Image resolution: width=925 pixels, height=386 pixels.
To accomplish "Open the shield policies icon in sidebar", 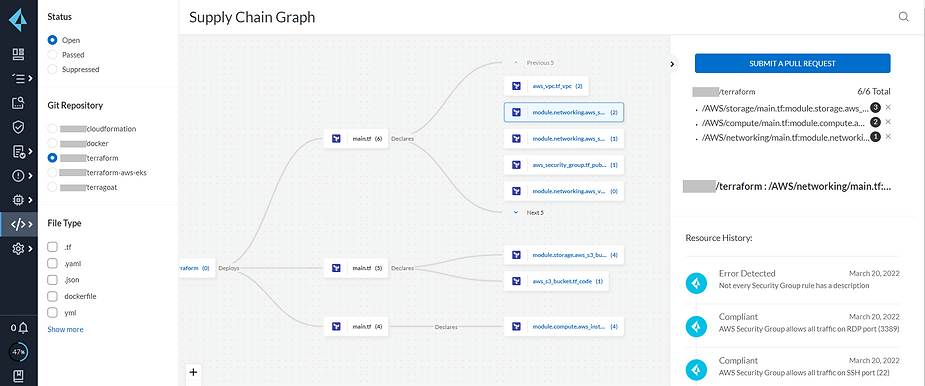I will 18,127.
